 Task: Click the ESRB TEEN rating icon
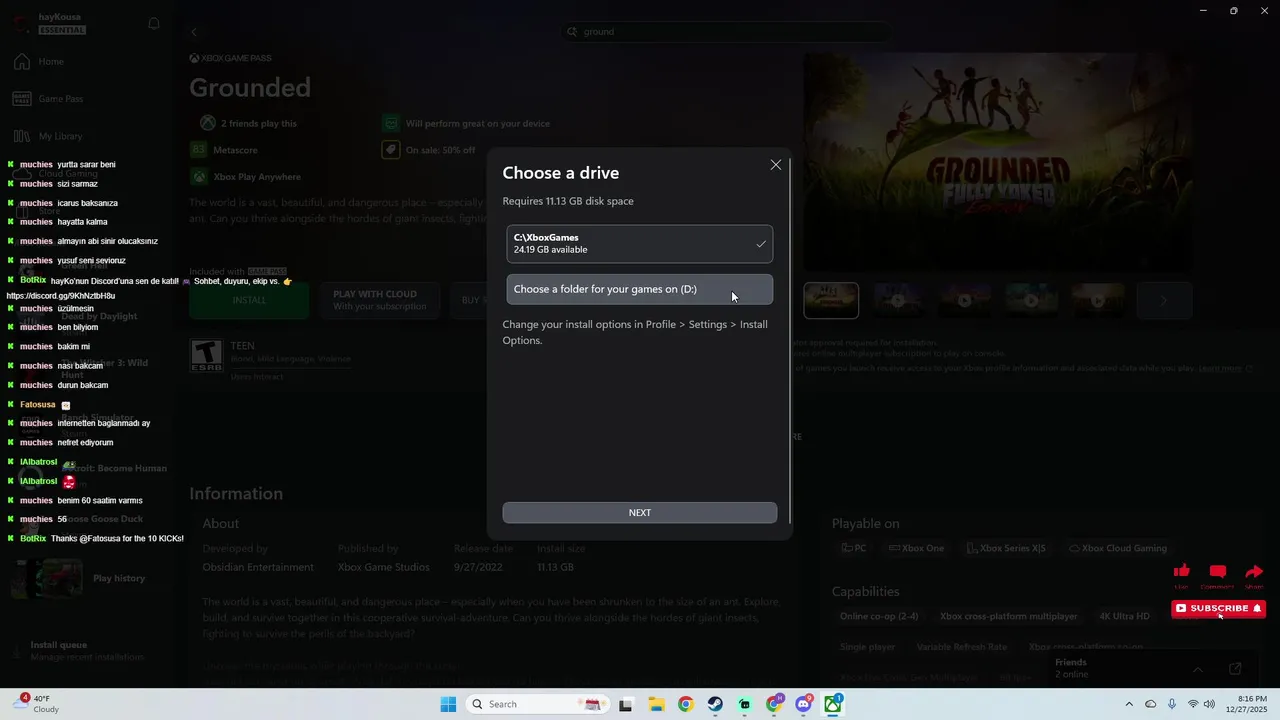tap(206, 356)
